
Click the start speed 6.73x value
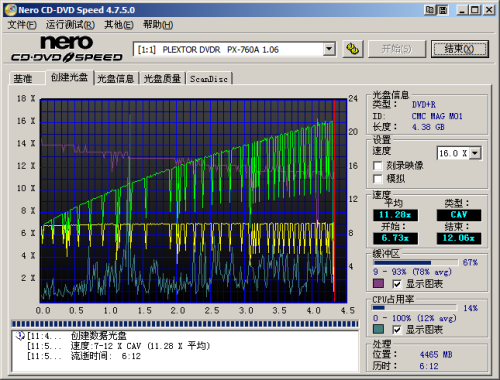pyautogui.click(x=395, y=238)
